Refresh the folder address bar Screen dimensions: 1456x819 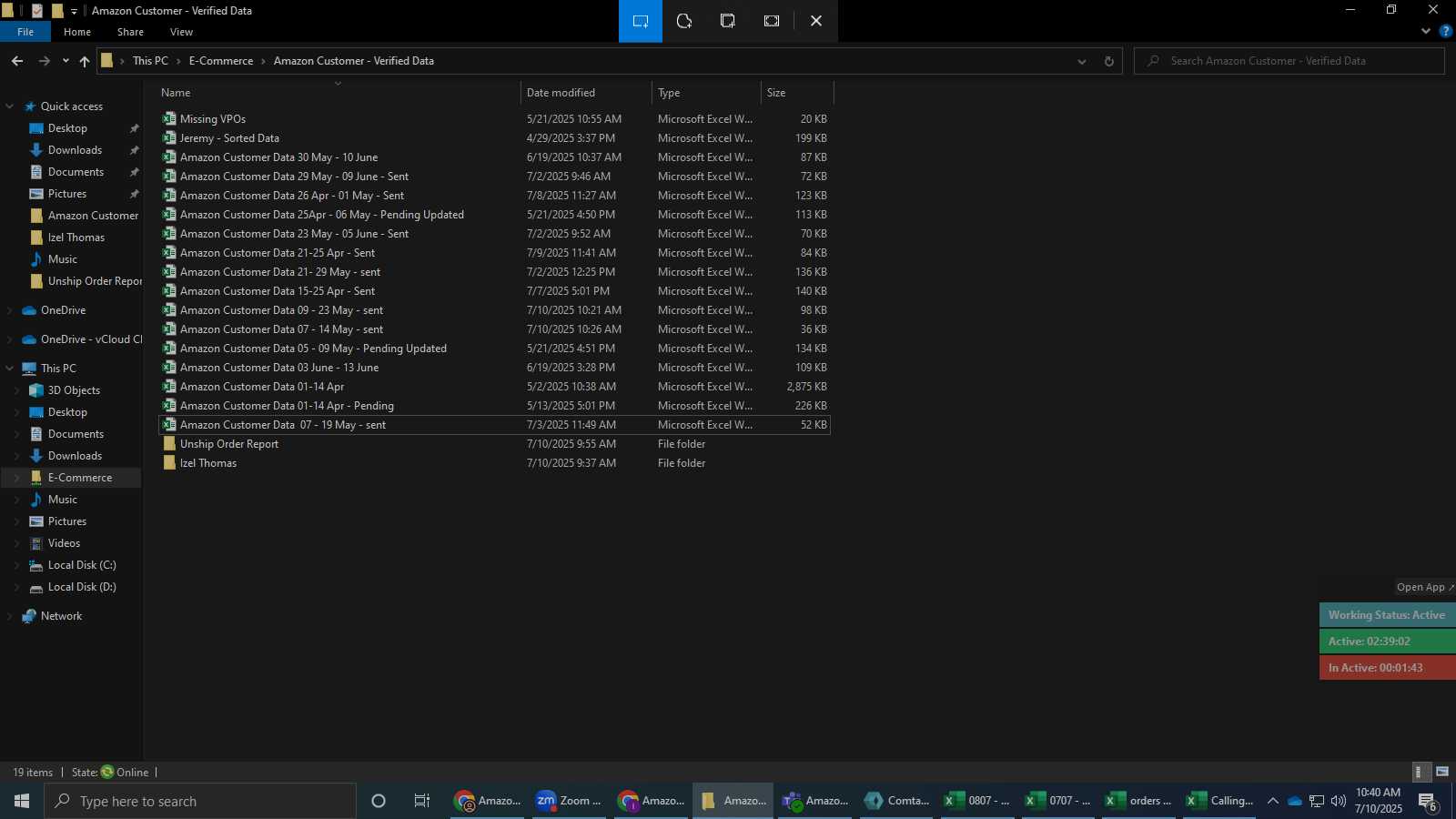point(1108,61)
